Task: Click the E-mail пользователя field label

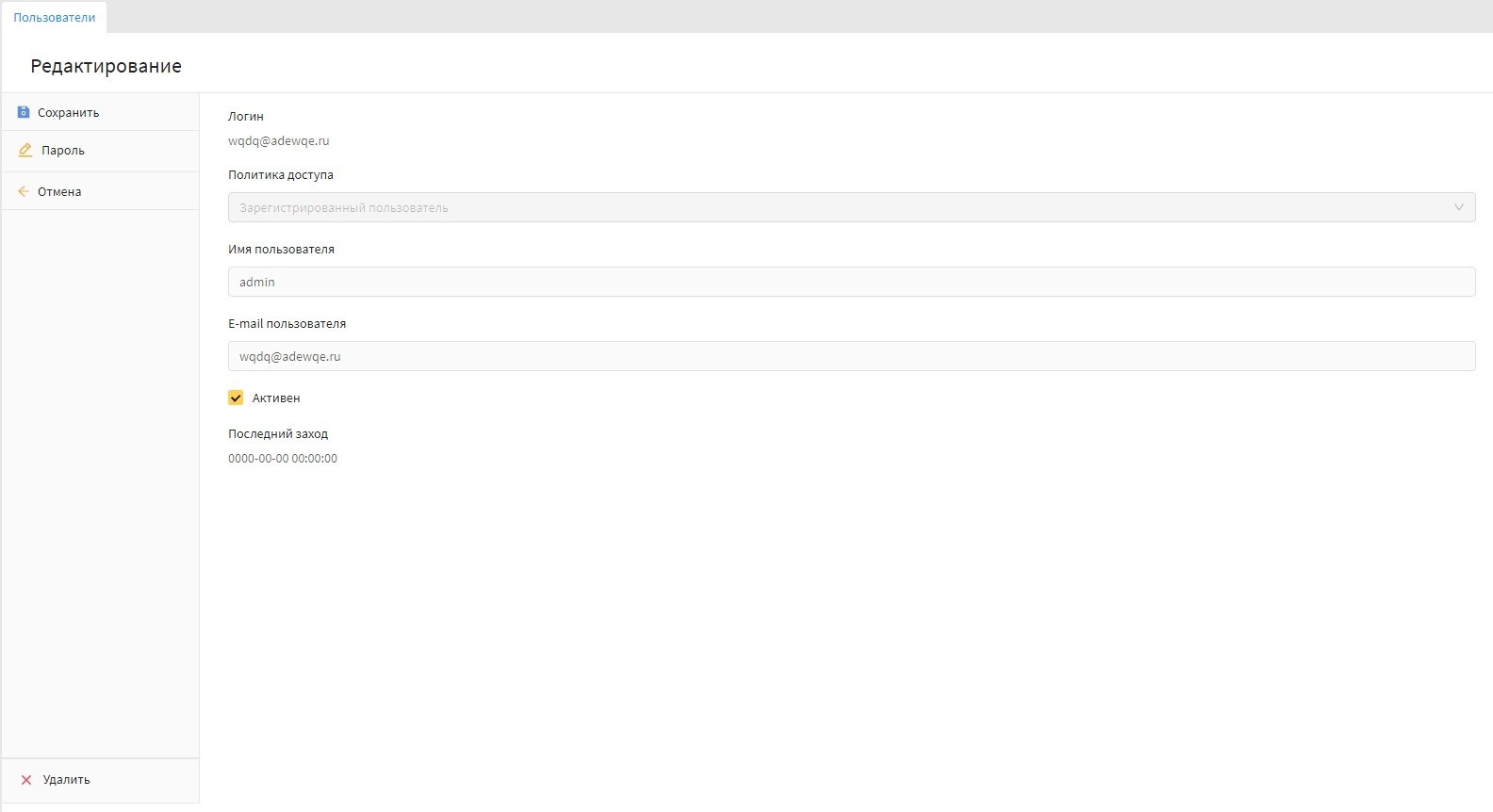Action: click(287, 324)
